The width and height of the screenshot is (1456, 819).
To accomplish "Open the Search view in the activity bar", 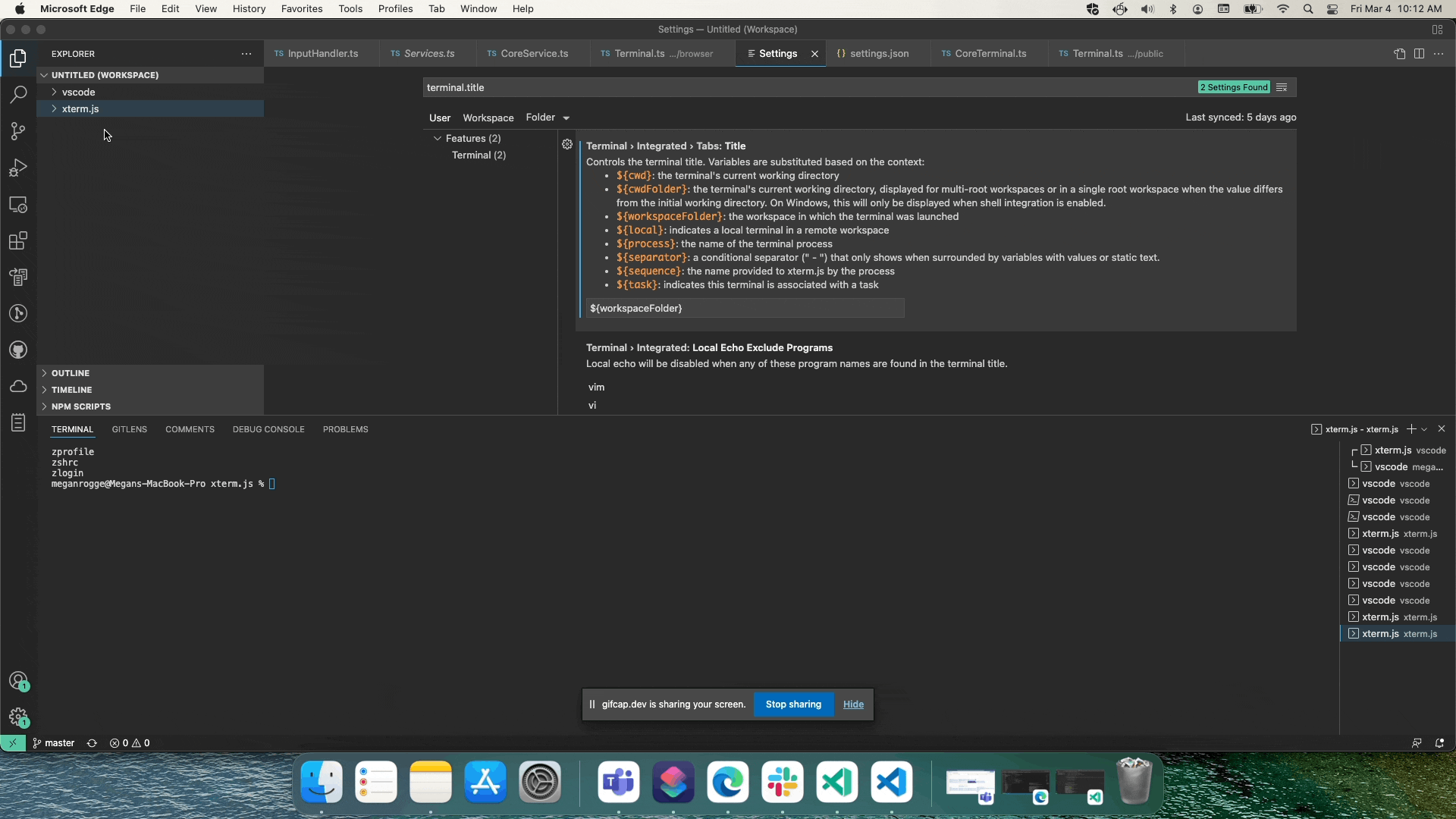I will (x=18, y=94).
